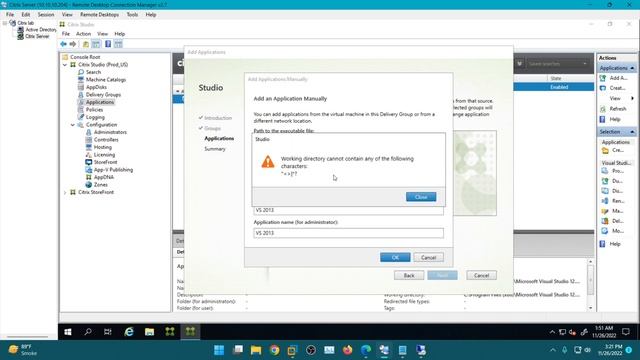Open Citrix Studio Help menu next to View
This screenshot has height=360, width=640.
pos(120,34)
